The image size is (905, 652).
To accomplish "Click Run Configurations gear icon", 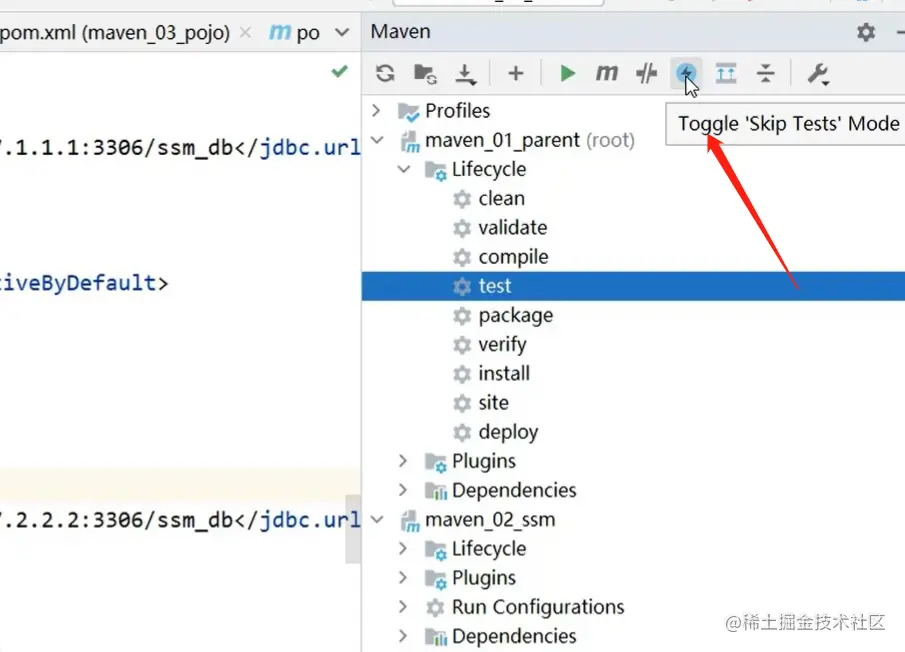I will click(435, 608).
